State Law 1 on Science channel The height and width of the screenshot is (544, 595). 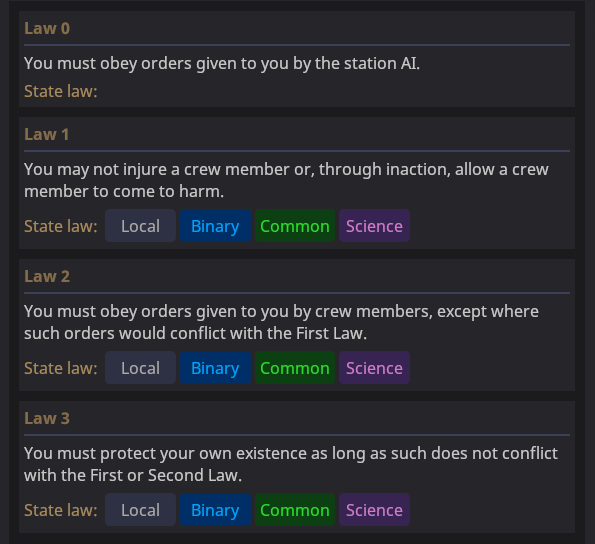(374, 226)
